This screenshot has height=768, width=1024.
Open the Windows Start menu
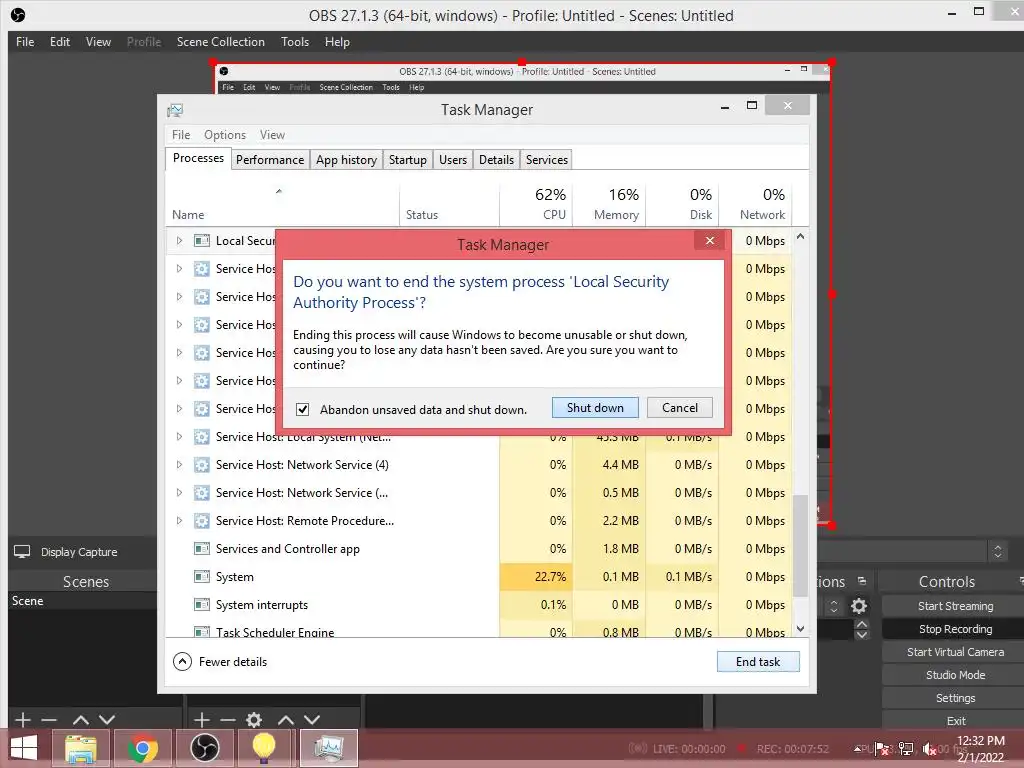pyautogui.click(x=24, y=748)
